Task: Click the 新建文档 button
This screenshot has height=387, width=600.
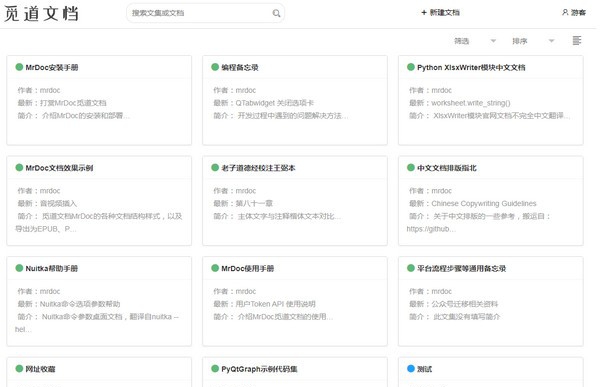Action: coord(440,13)
